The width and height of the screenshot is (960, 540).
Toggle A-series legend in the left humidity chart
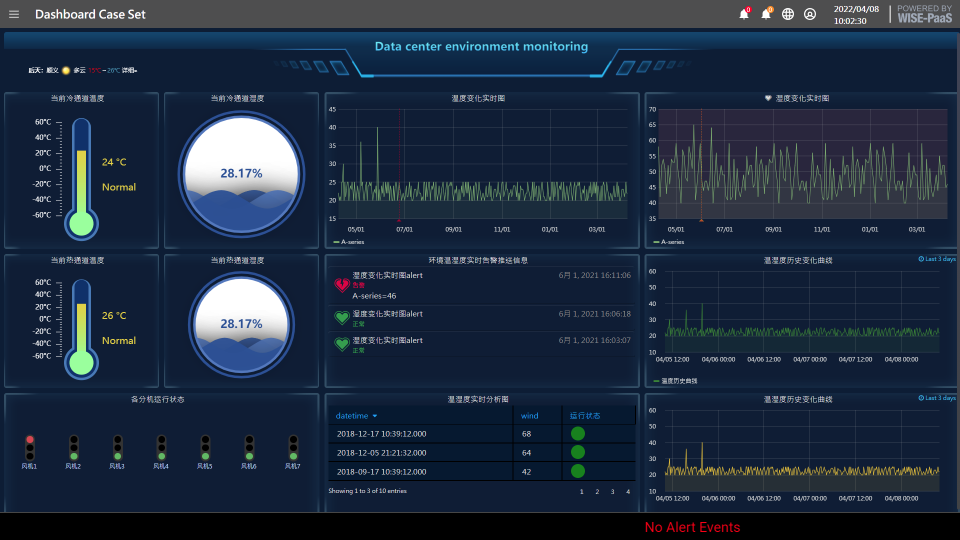350,242
